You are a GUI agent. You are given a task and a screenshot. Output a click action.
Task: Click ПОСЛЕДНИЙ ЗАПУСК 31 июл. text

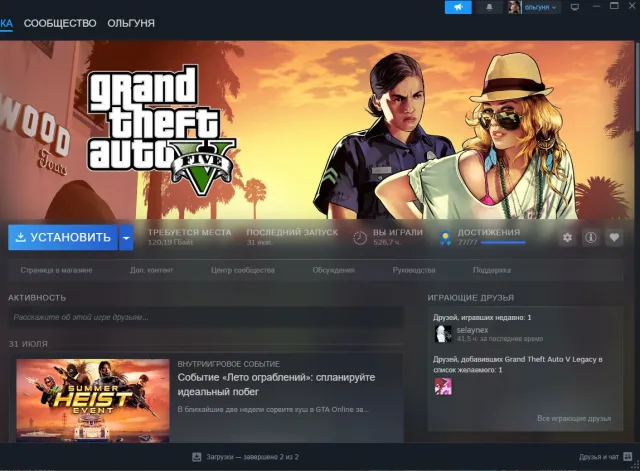pos(292,237)
